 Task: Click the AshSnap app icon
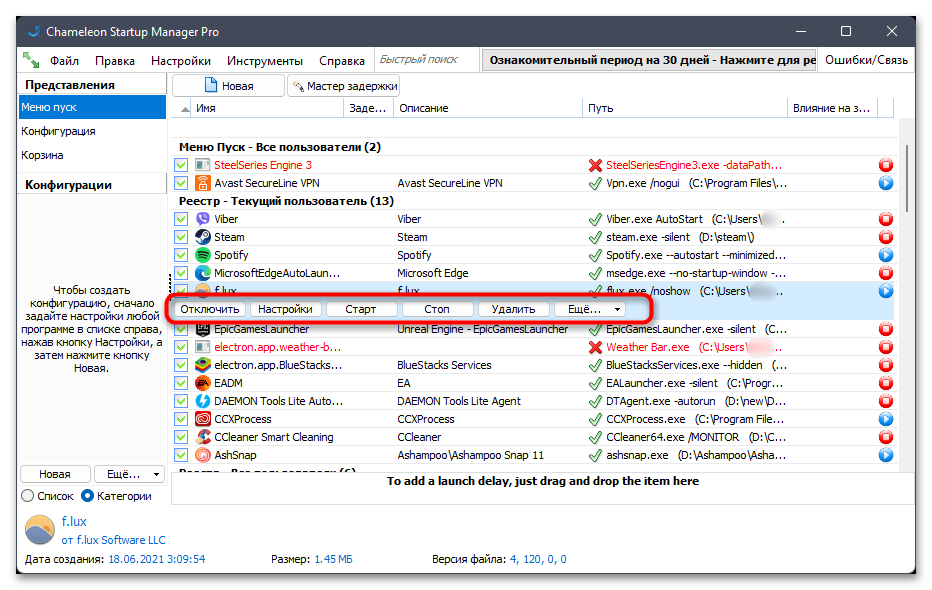click(203, 455)
